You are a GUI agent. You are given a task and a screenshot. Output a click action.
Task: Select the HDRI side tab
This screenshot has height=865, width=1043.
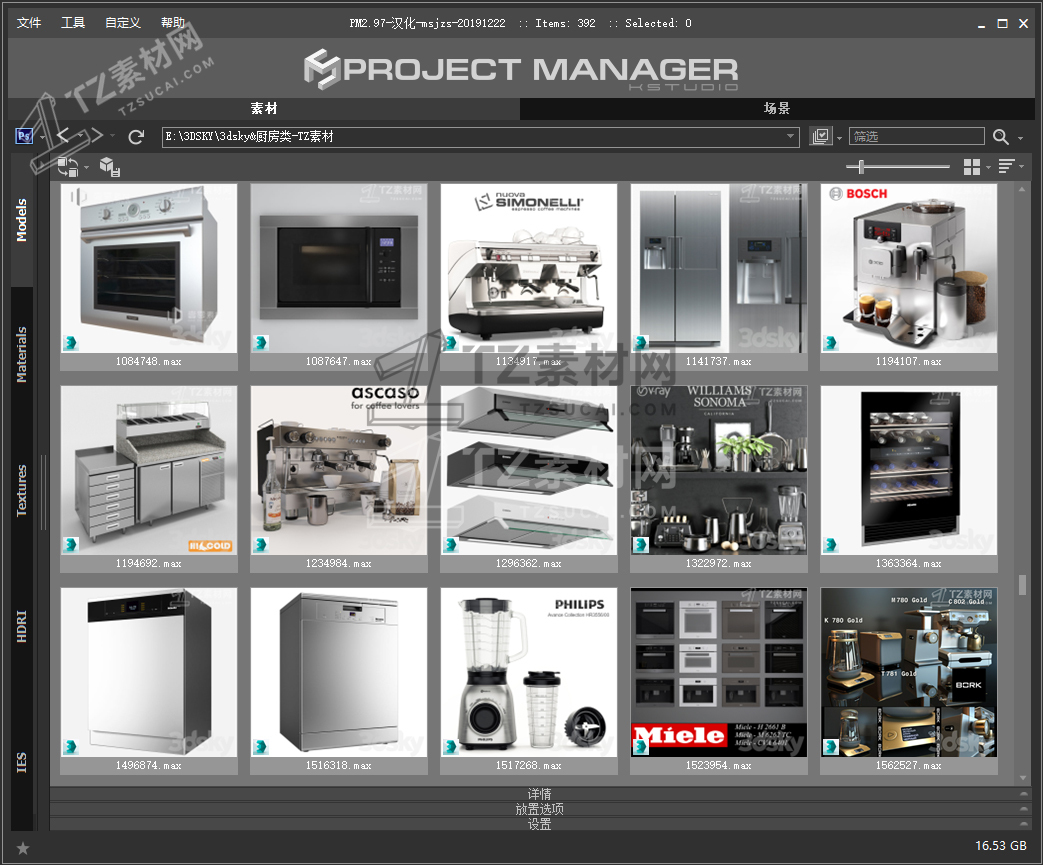pyautogui.click(x=22, y=626)
